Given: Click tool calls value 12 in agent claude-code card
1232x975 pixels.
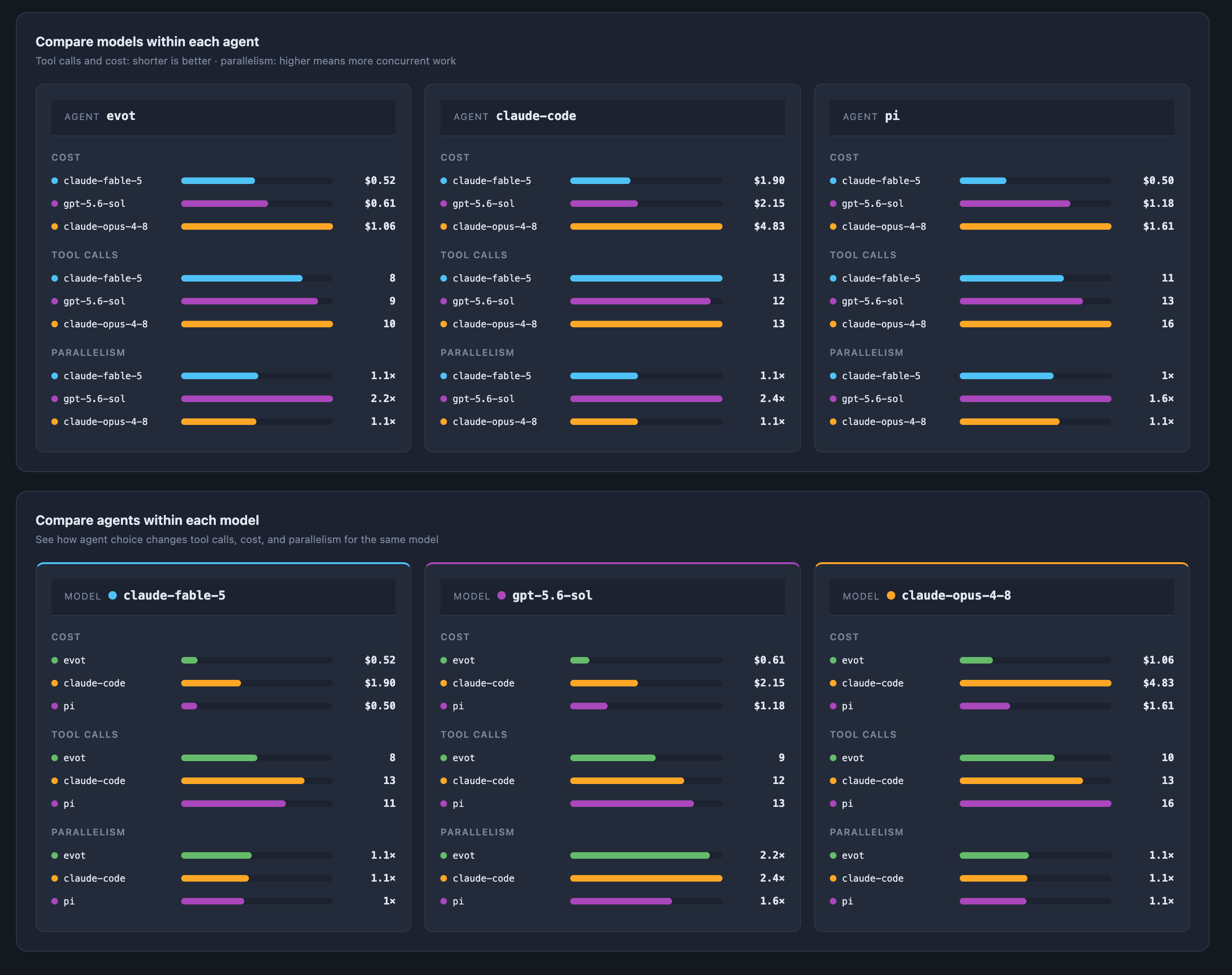Looking at the screenshot, I should click(778, 301).
